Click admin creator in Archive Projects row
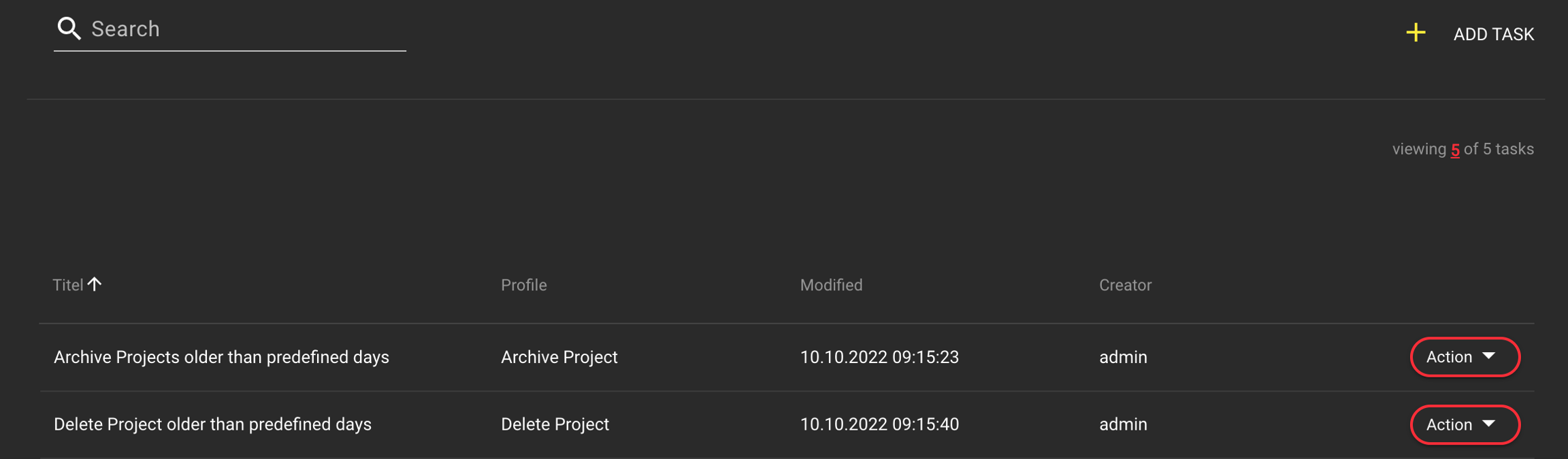This screenshot has height=459, width=1568. click(x=1123, y=358)
